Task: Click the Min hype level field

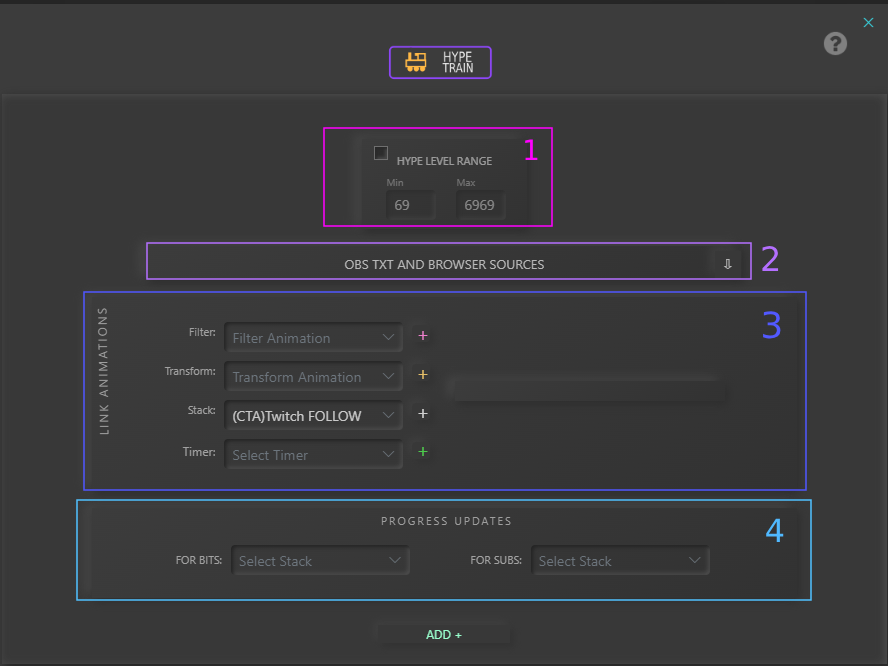Action: click(x=410, y=206)
